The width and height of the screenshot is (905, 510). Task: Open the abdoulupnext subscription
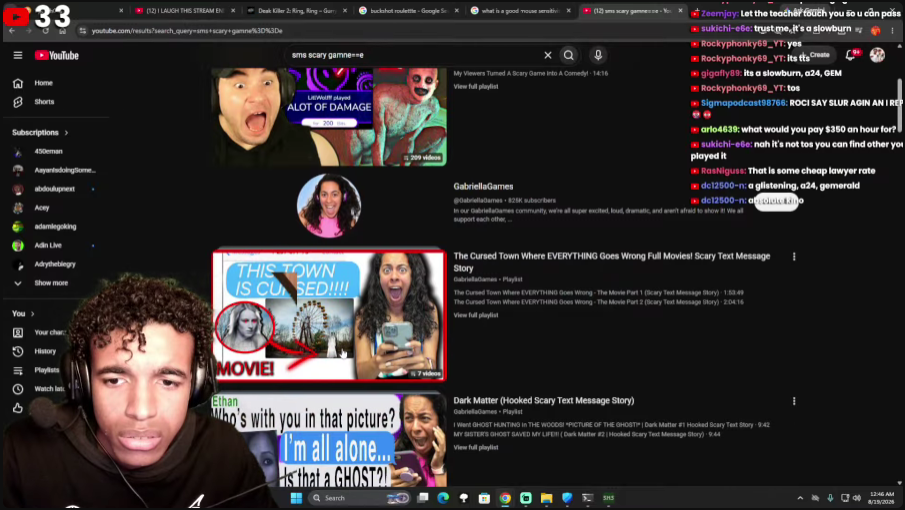click(54, 189)
